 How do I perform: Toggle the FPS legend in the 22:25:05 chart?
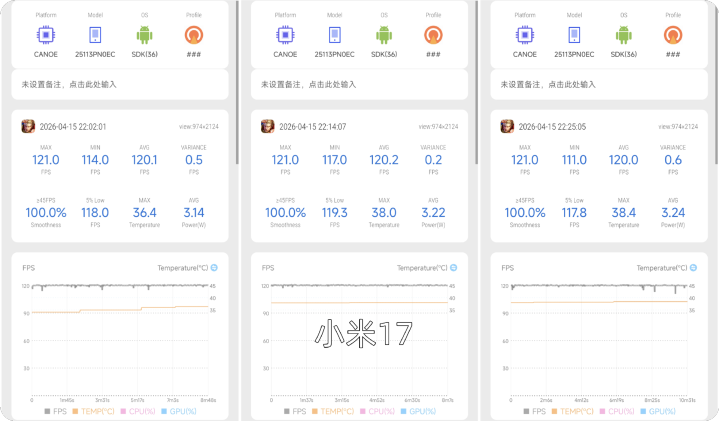coord(535,411)
